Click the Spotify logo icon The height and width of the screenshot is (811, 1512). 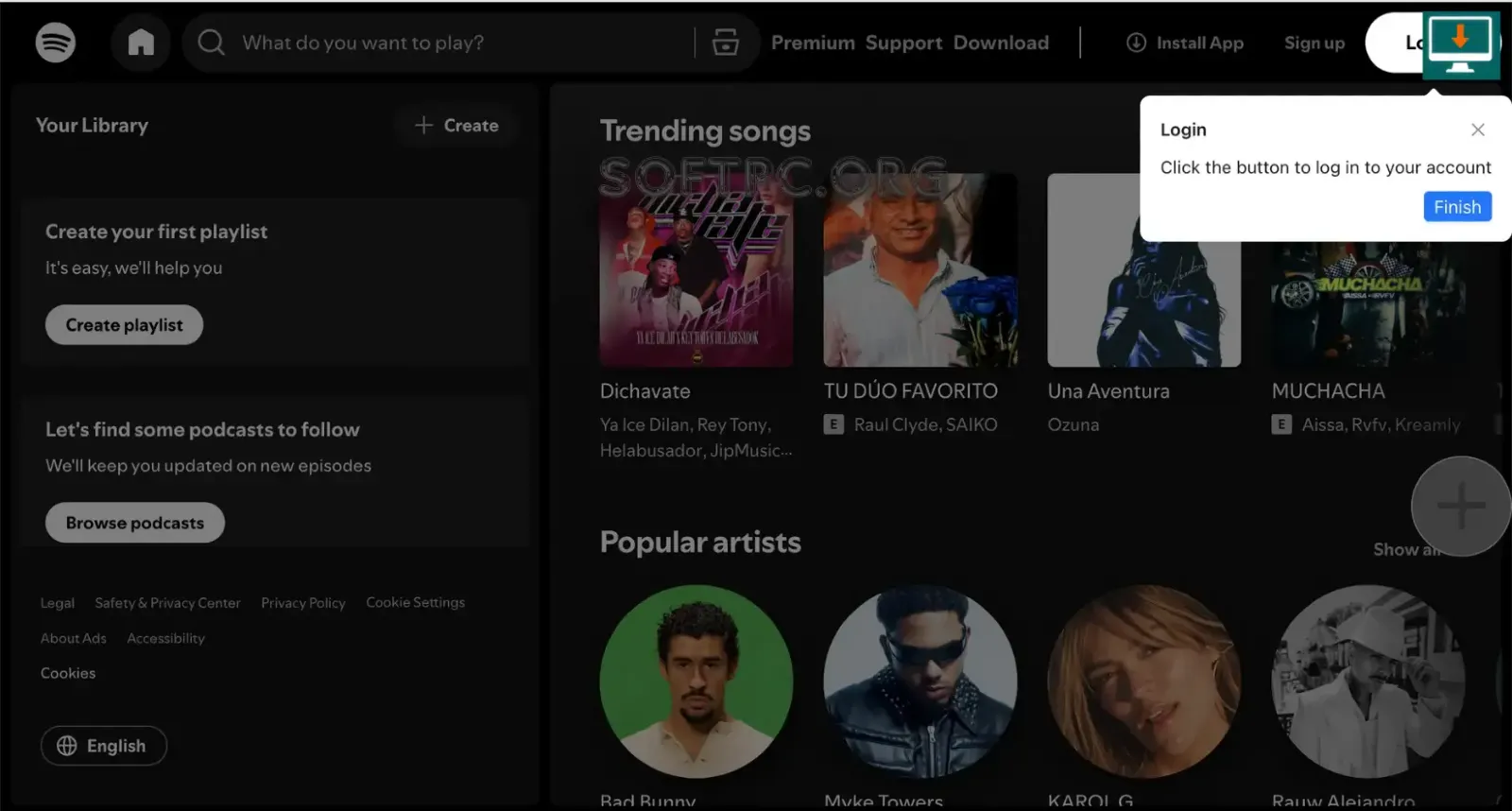click(56, 43)
